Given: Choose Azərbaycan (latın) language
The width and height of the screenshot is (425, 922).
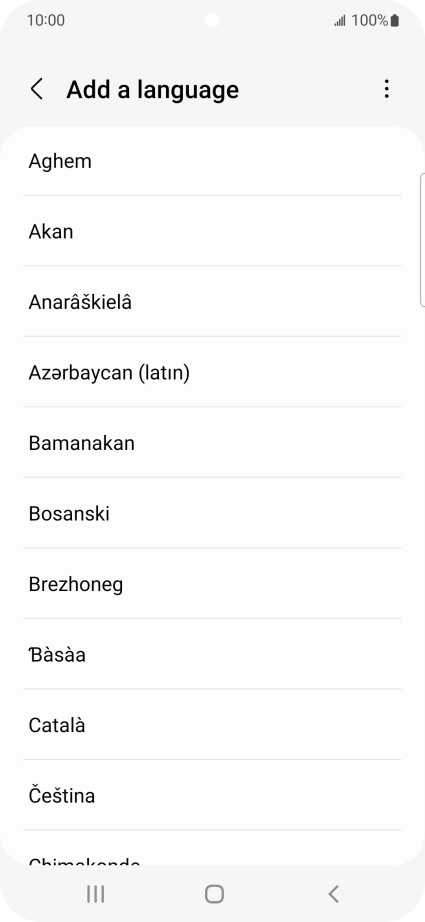Looking at the screenshot, I should click(212, 372).
